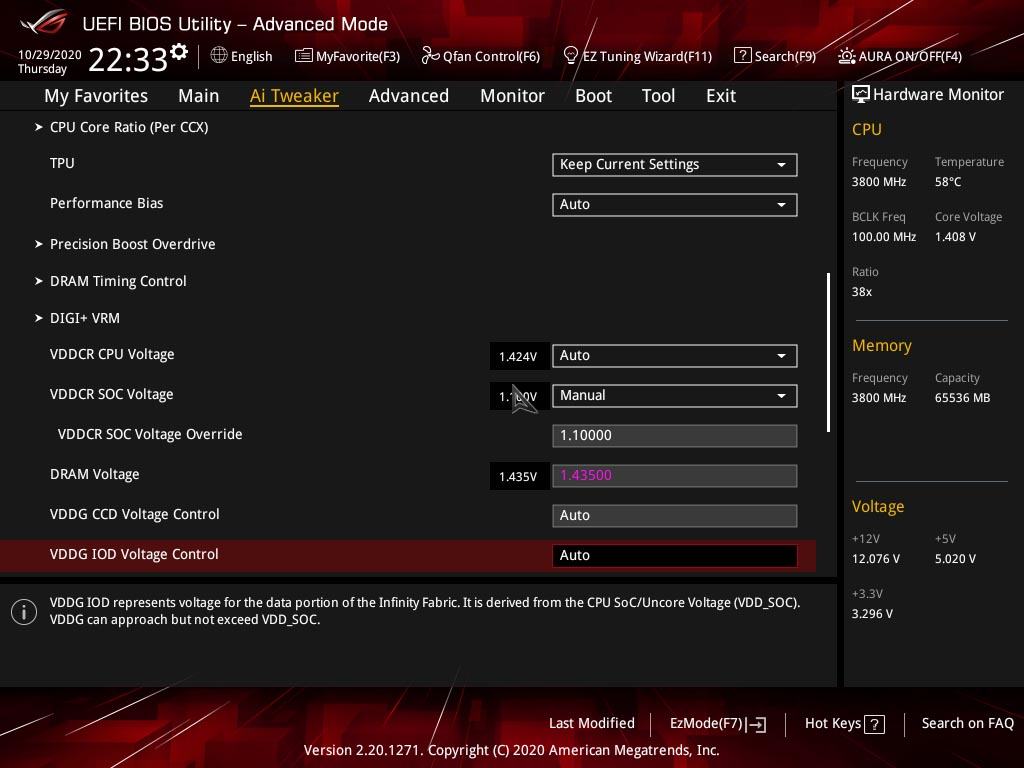Switch to the Boot tab
The width and height of the screenshot is (1024, 768).
(x=593, y=96)
